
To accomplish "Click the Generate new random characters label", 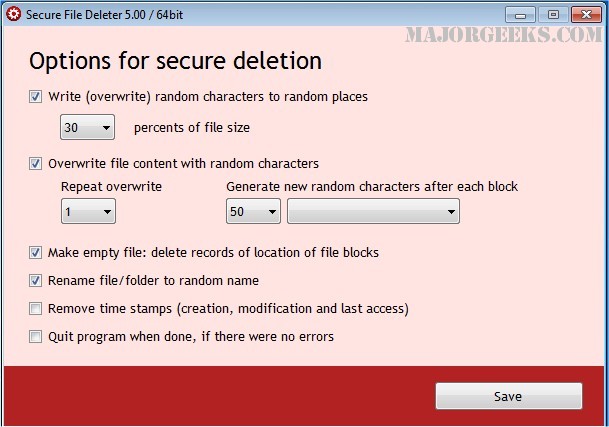I will [x=372, y=187].
